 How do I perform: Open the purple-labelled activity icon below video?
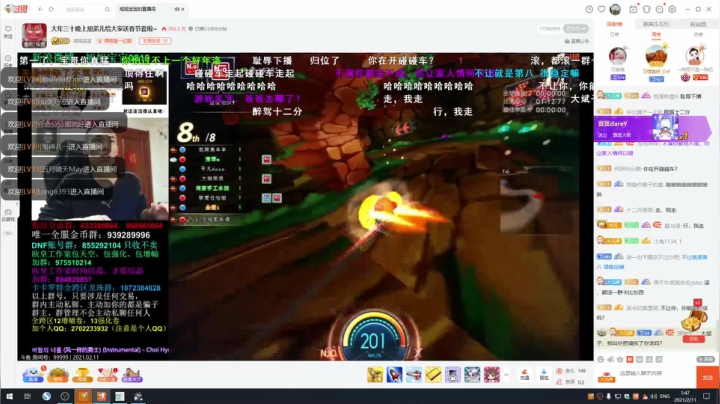click(x=132, y=375)
